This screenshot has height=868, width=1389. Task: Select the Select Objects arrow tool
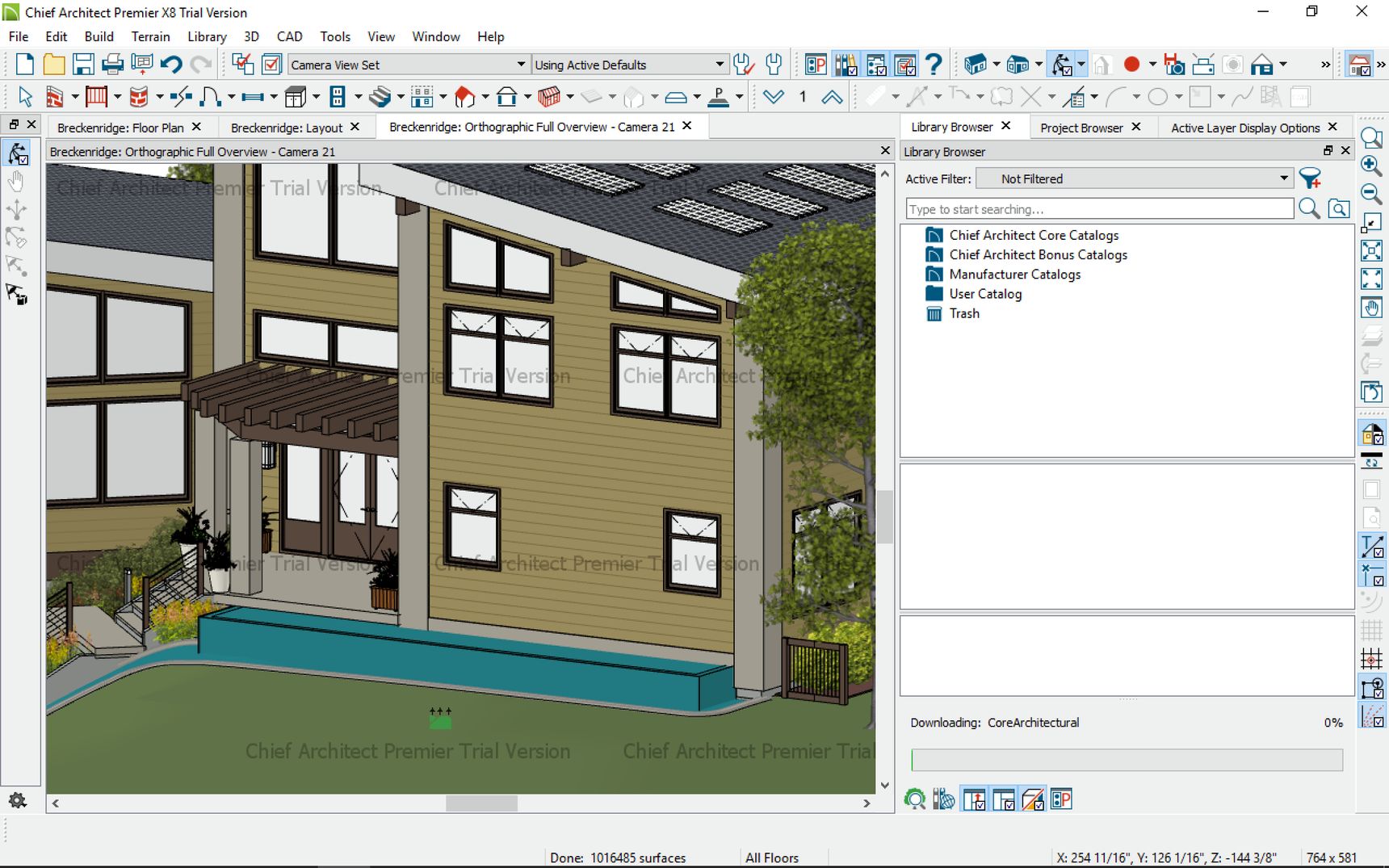[25, 97]
